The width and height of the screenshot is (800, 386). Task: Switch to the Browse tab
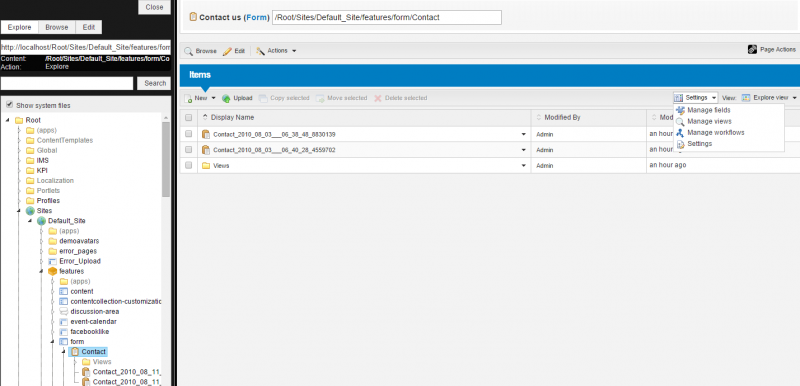[57, 28]
